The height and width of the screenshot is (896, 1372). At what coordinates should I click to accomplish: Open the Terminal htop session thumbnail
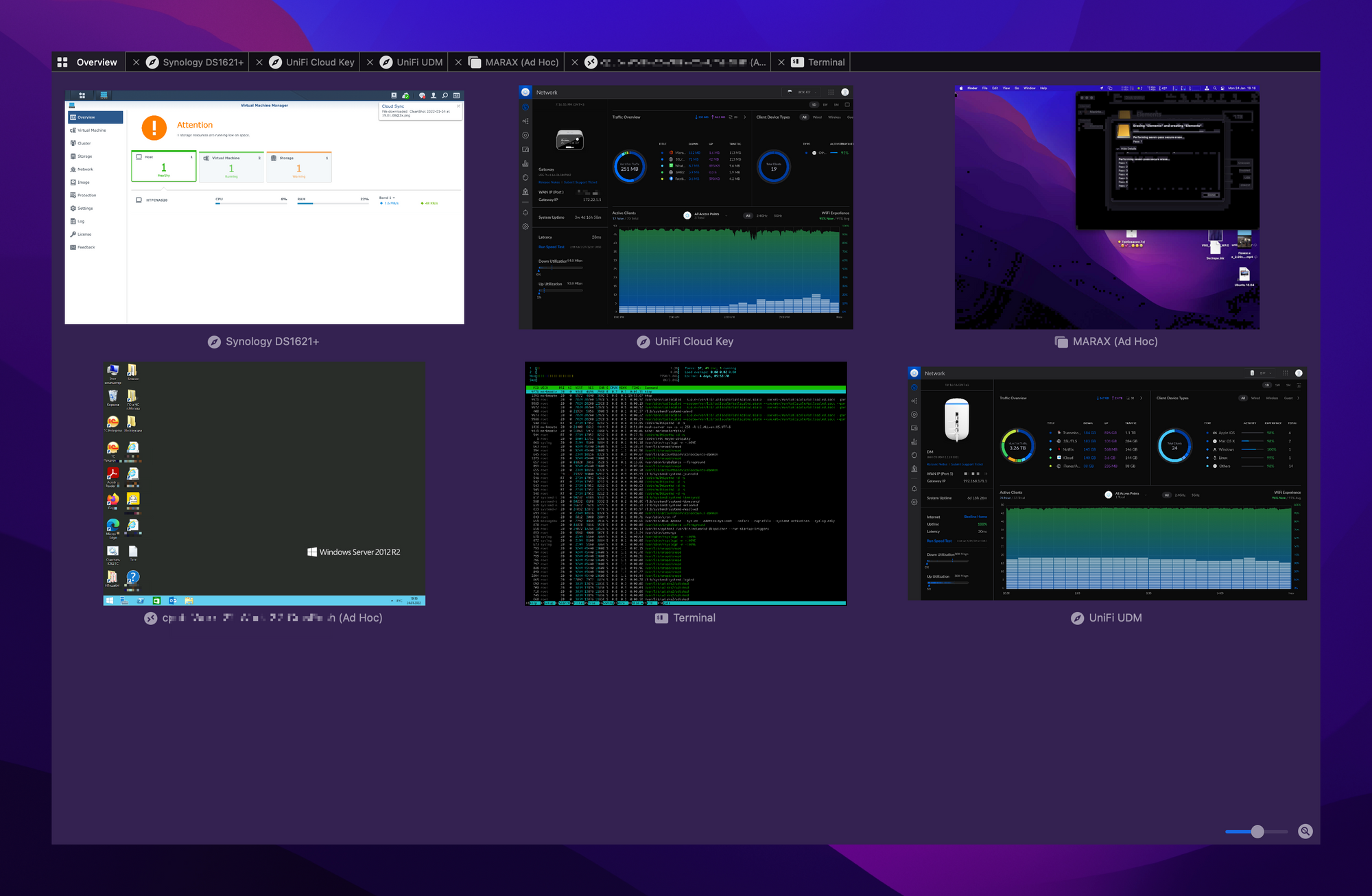point(685,484)
